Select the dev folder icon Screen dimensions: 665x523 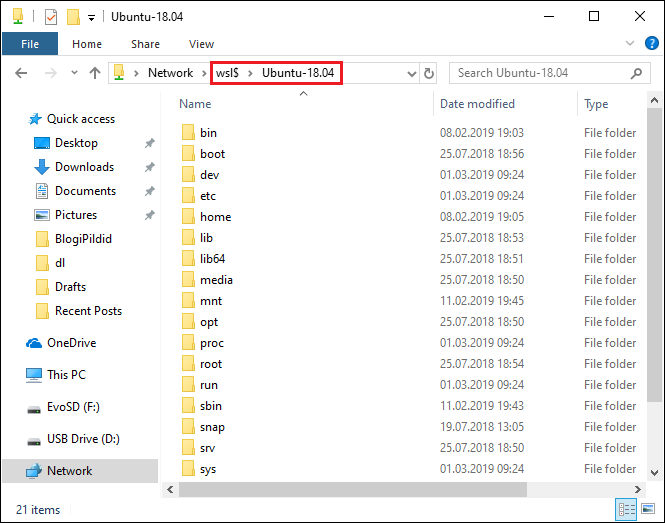pos(188,174)
